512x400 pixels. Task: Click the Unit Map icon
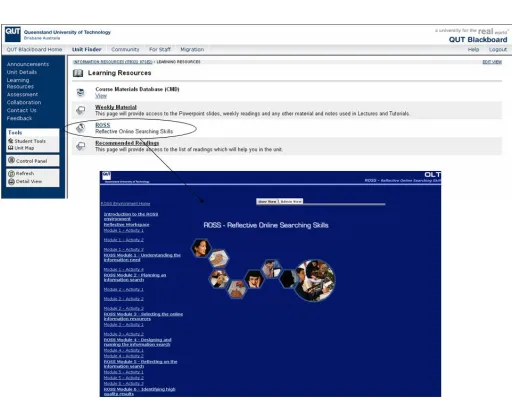11,148
